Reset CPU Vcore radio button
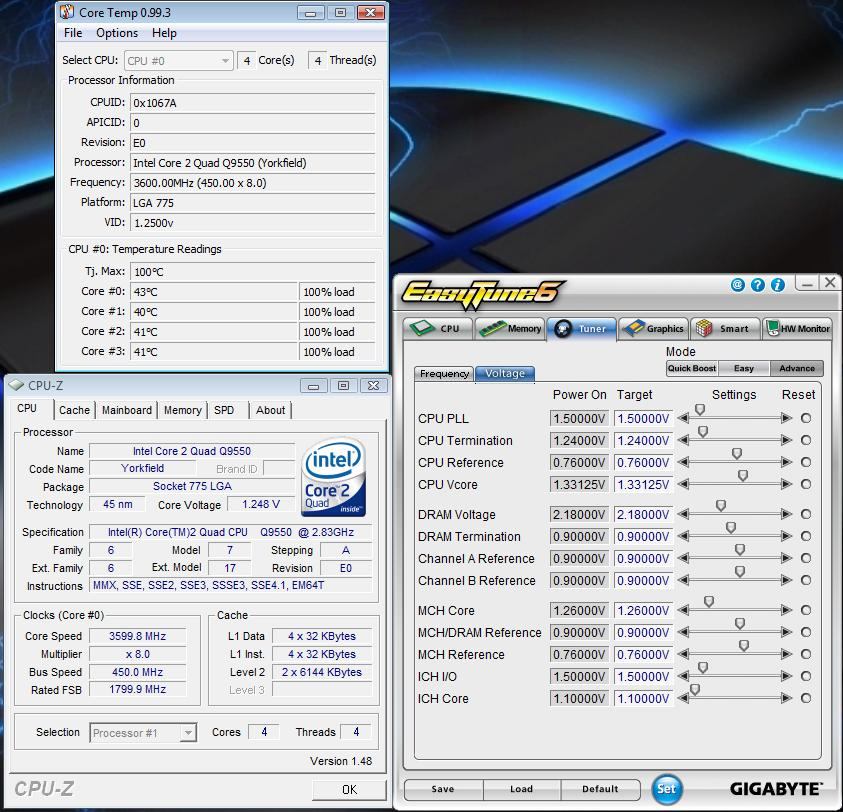The width and height of the screenshot is (843, 812). point(806,485)
